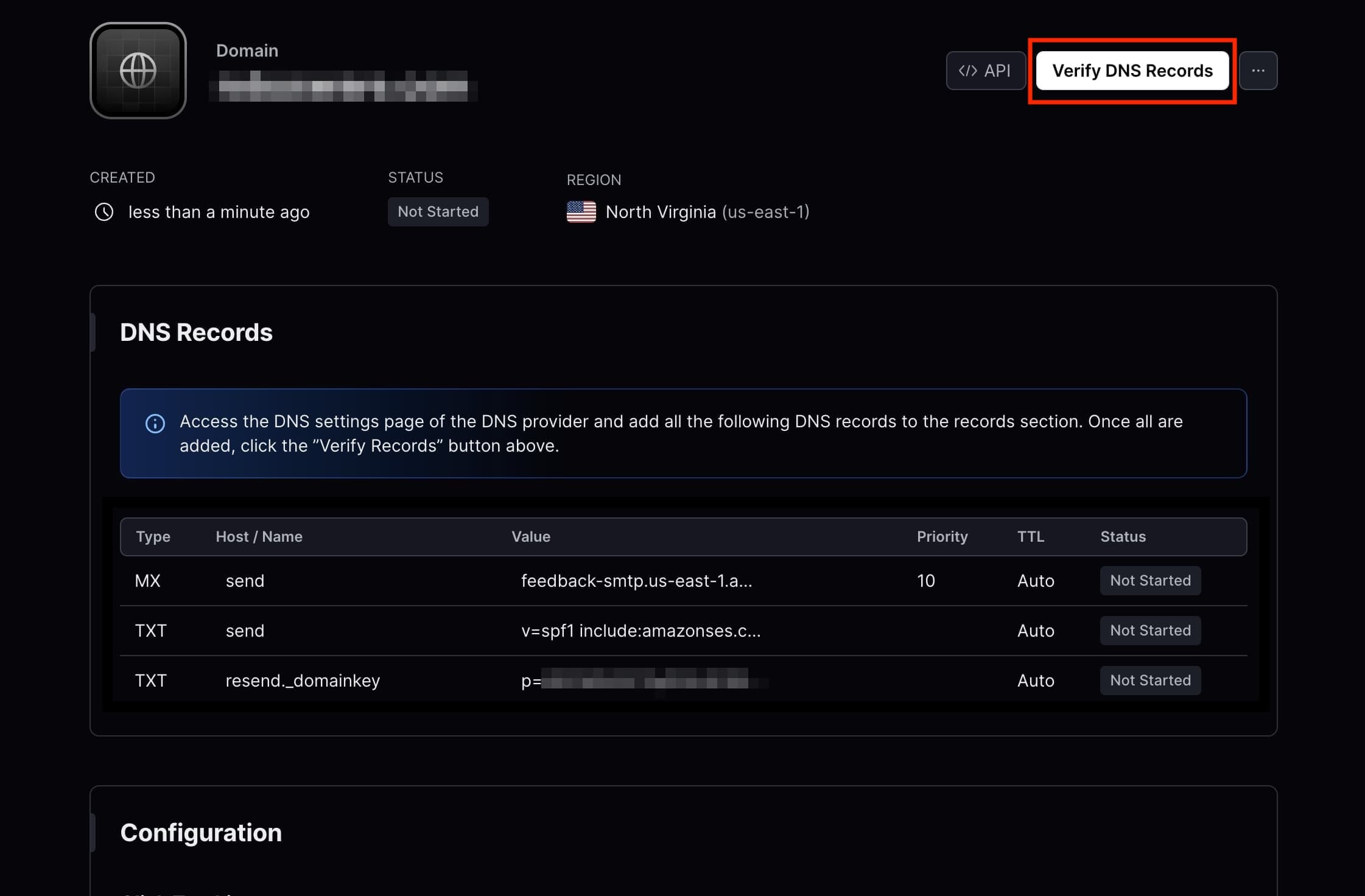Click the globe domain icon
Viewport: 1365px width, 896px height.
(138, 71)
